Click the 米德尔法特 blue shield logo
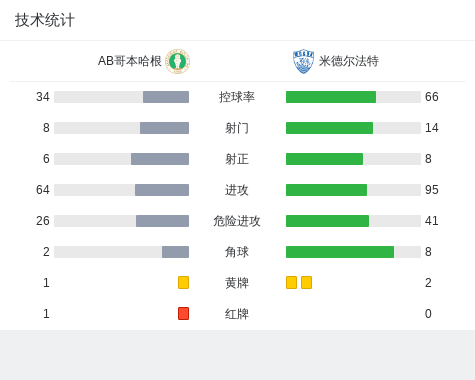475x380 pixels. (x=303, y=61)
